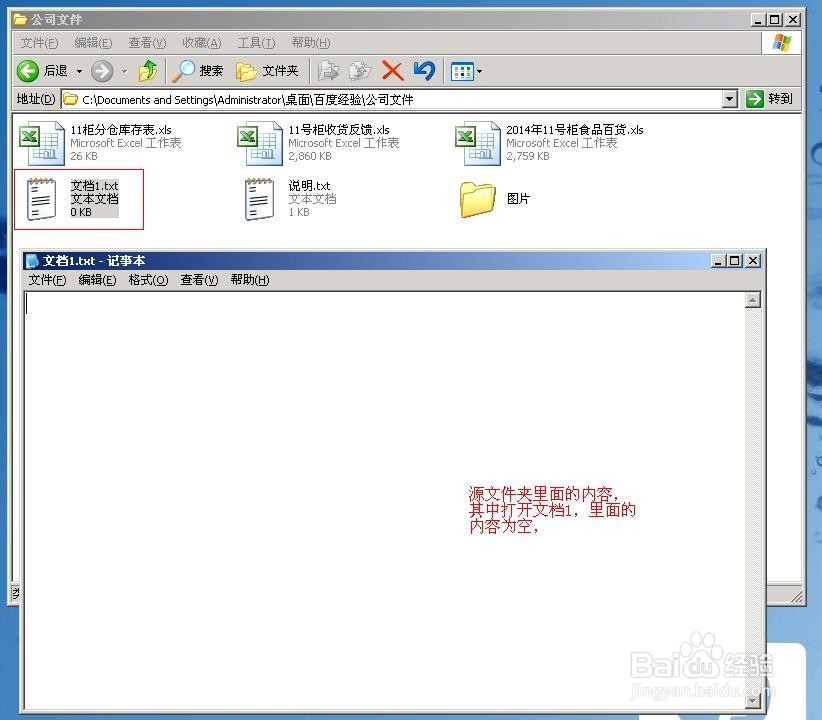822x720 pixels.
Task: Toggle the Folders (文件夹) pane
Action: pyautogui.click(x=267, y=71)
